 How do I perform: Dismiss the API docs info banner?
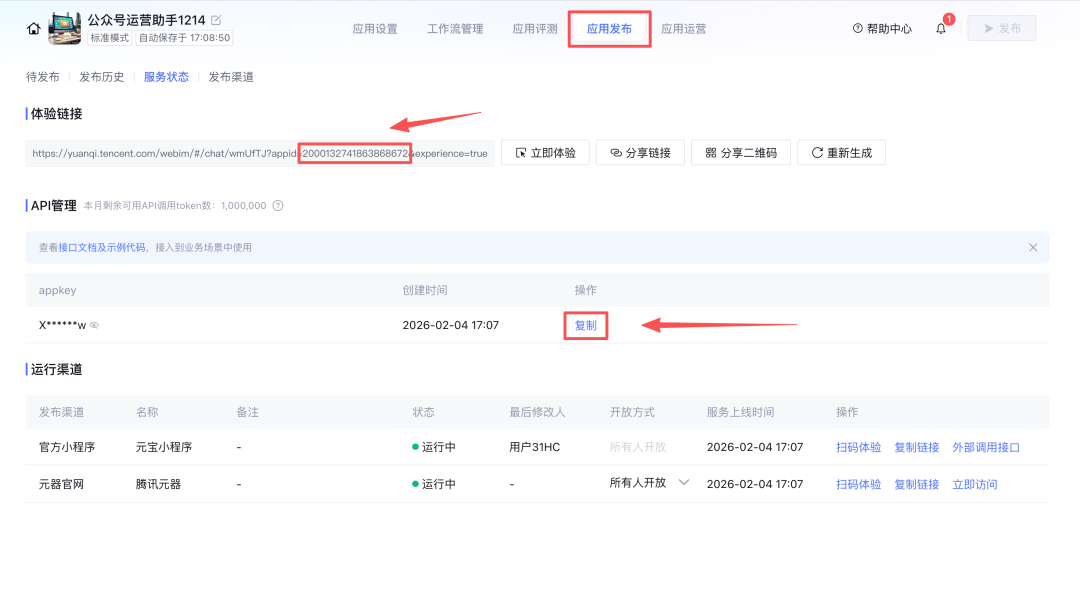tap(1032, 247)
